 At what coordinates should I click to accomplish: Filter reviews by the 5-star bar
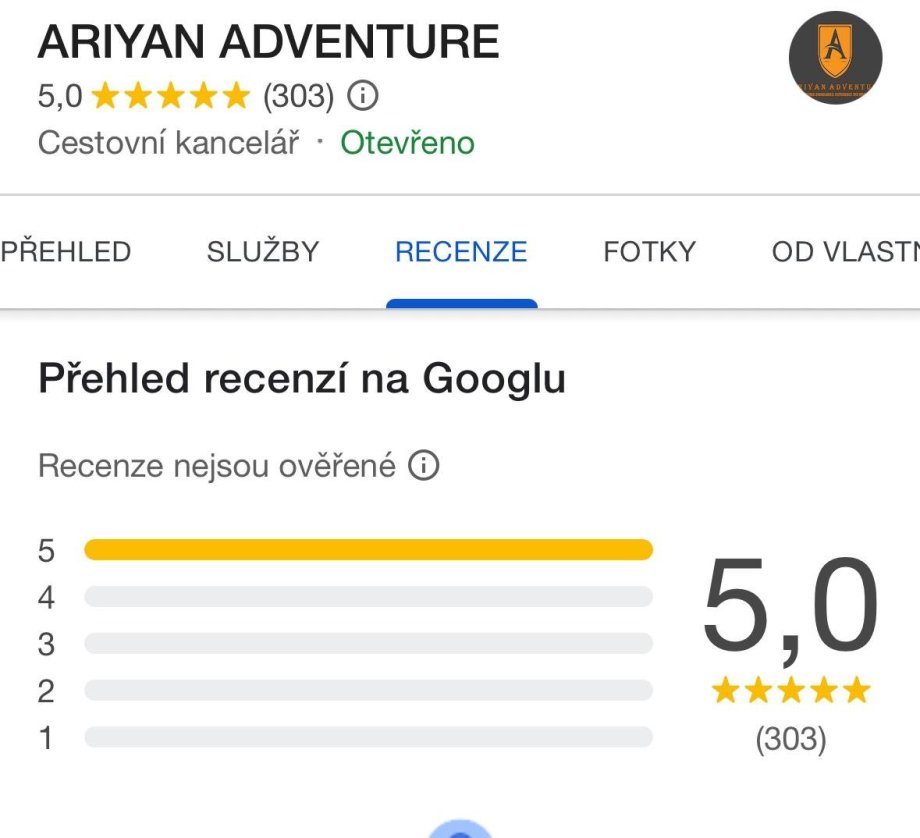pos(368,550)
